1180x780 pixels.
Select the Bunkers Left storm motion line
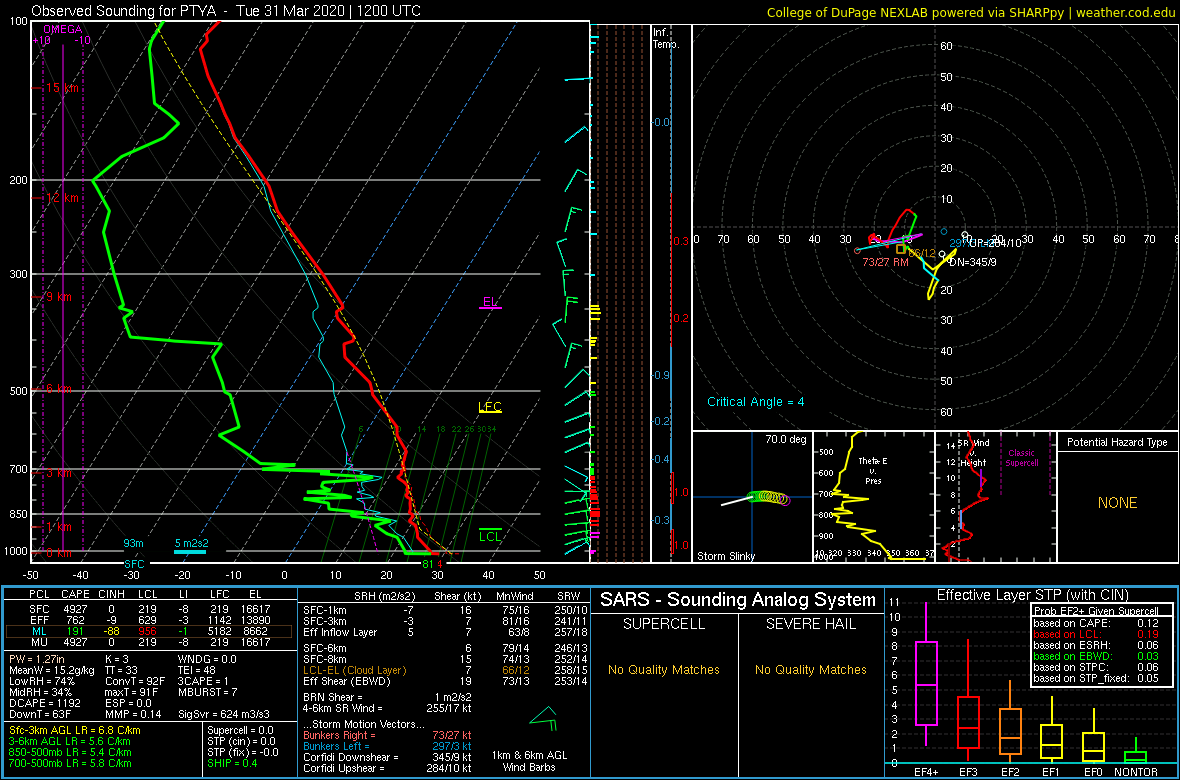(388, 745)
